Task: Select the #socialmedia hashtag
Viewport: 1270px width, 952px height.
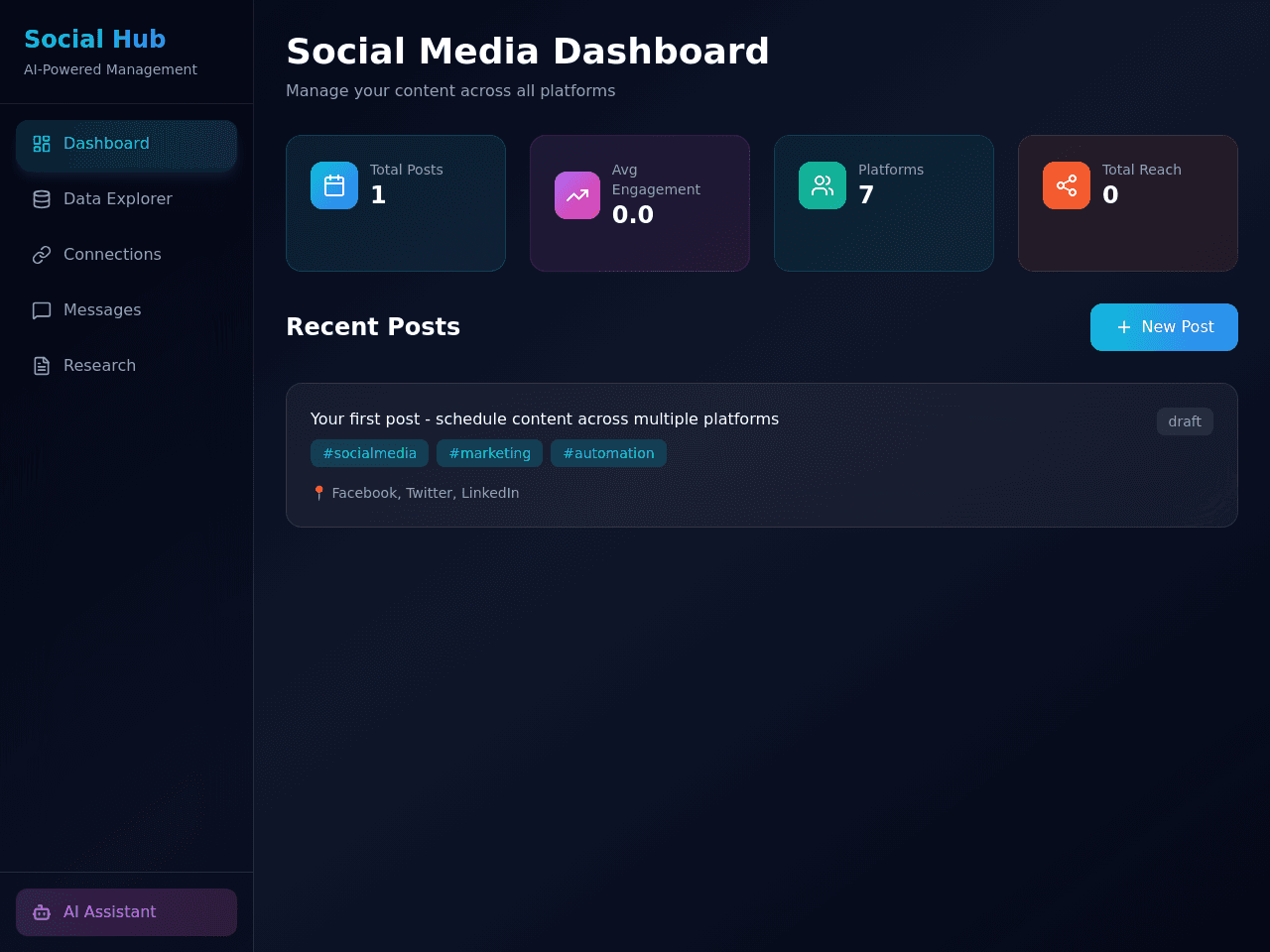Action: coord(369,453)
